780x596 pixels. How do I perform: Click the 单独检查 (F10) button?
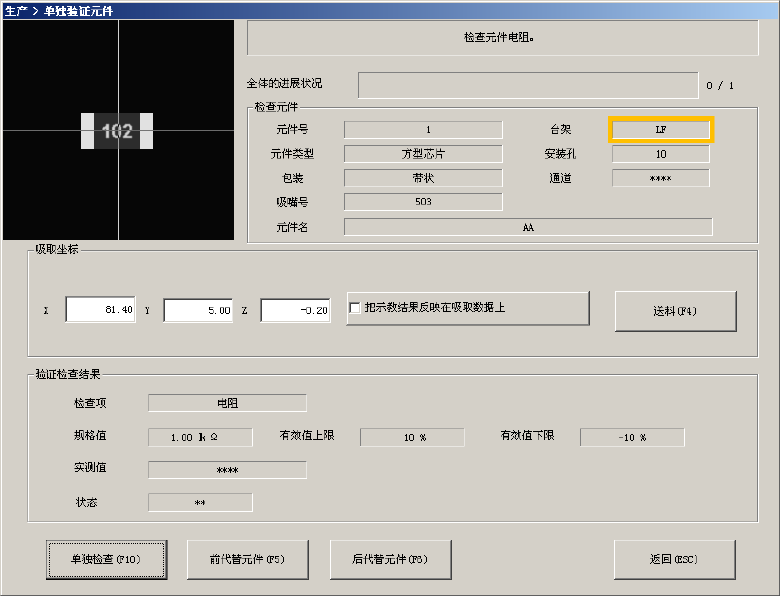(106, 560)
